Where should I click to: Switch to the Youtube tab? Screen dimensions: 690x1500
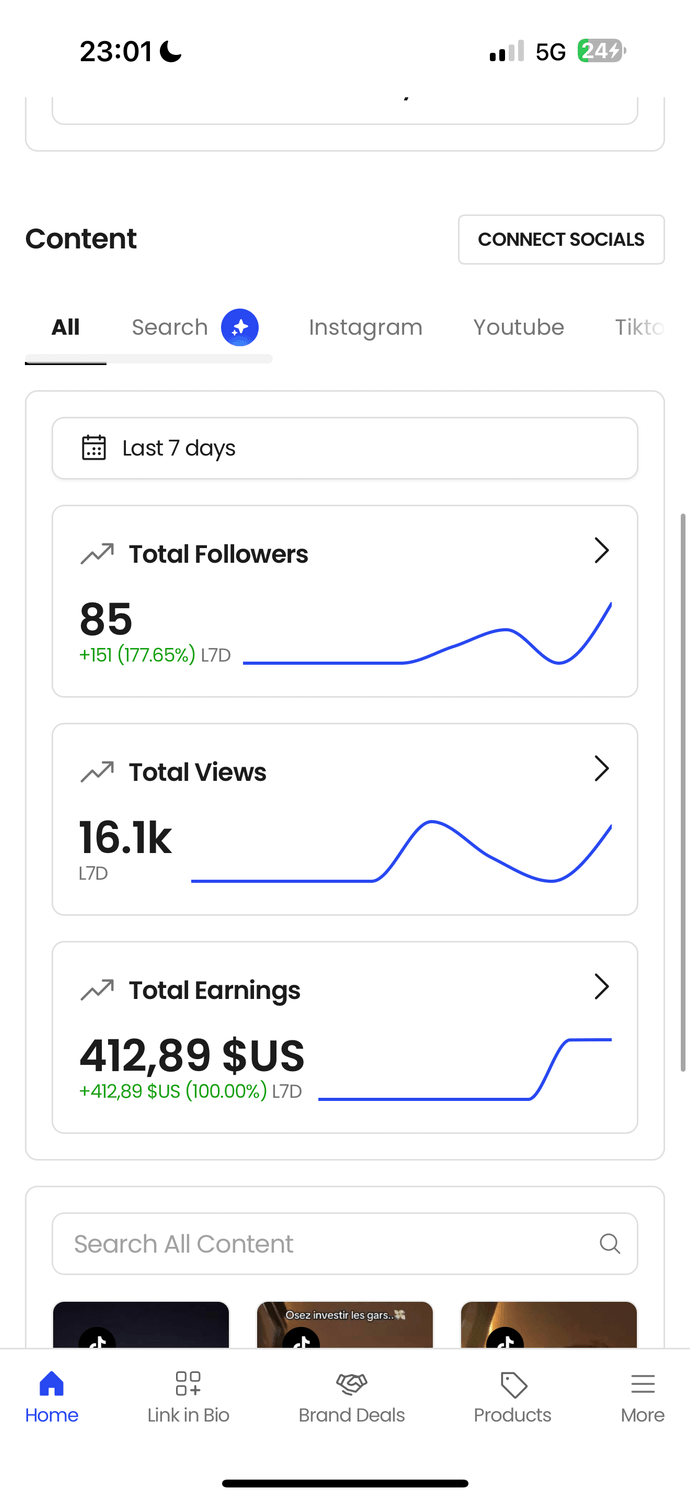coord(518,327)
